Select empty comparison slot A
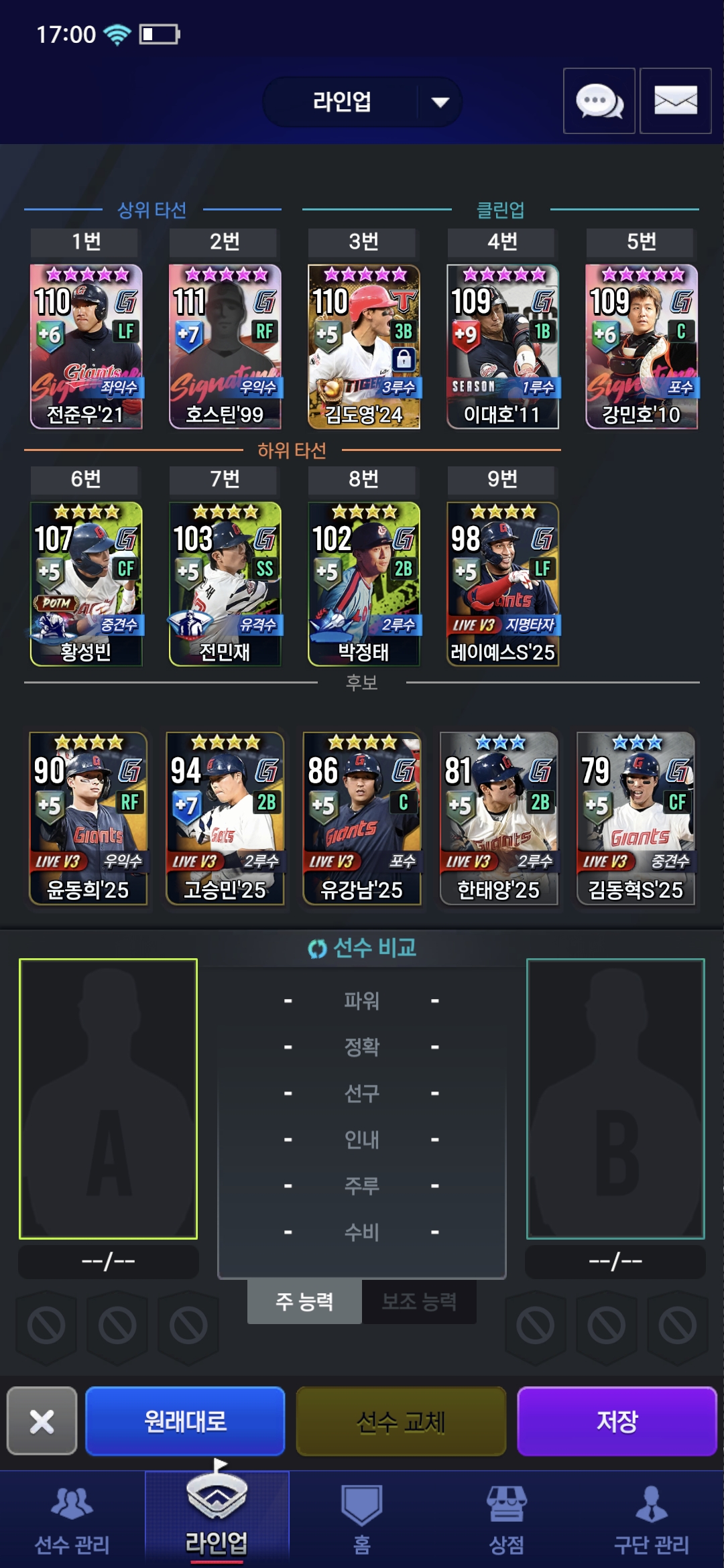Screen dimensions: 724x1568 pyautogui.click(x=108, y=1099)
